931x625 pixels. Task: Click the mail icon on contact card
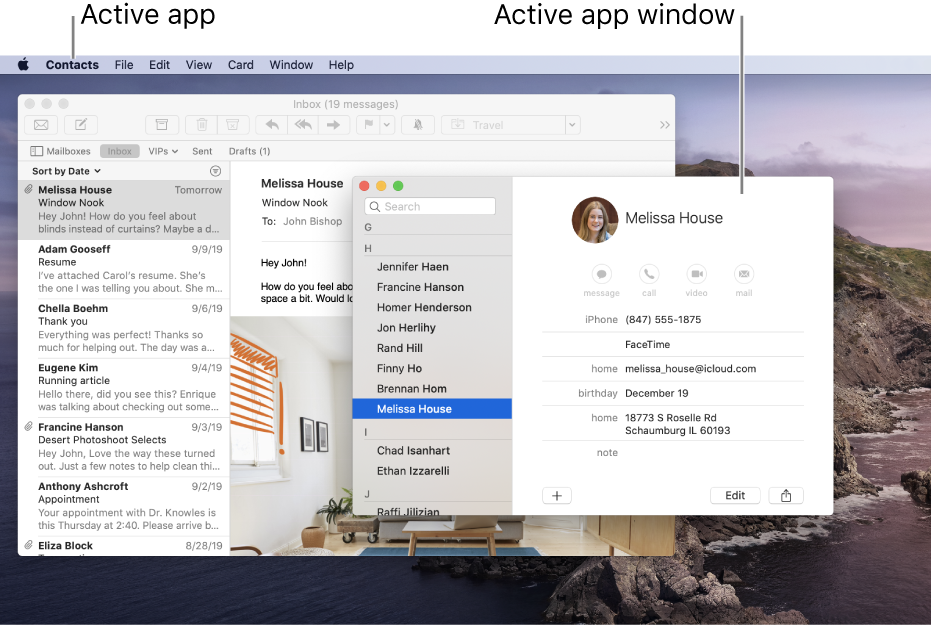743,274
